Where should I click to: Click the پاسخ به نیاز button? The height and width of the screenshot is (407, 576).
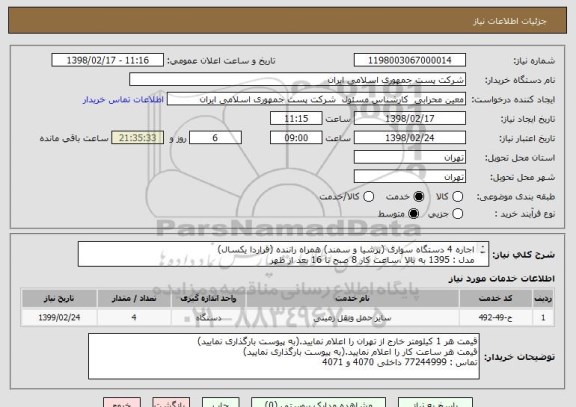point(435,402)
